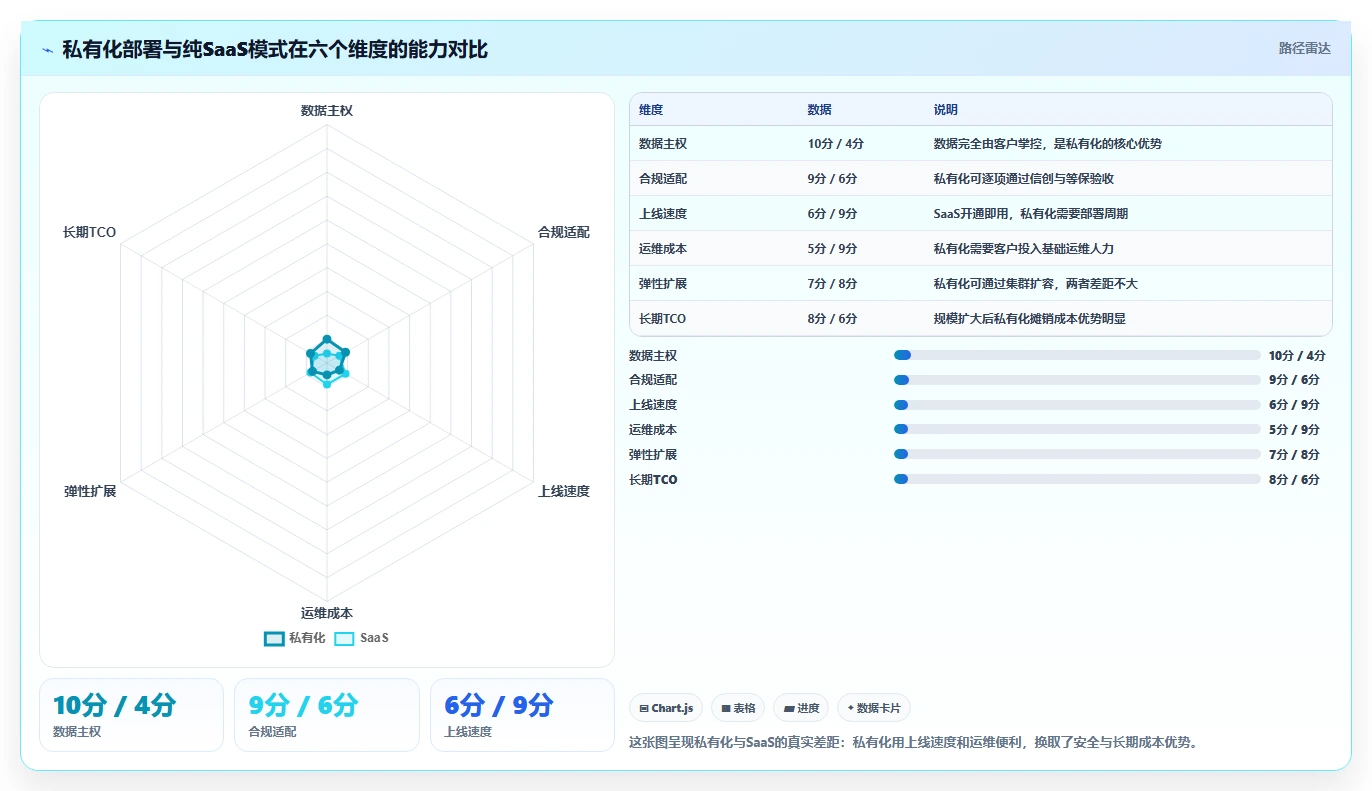Click the summary sentence below the chips

coord(913,742)
